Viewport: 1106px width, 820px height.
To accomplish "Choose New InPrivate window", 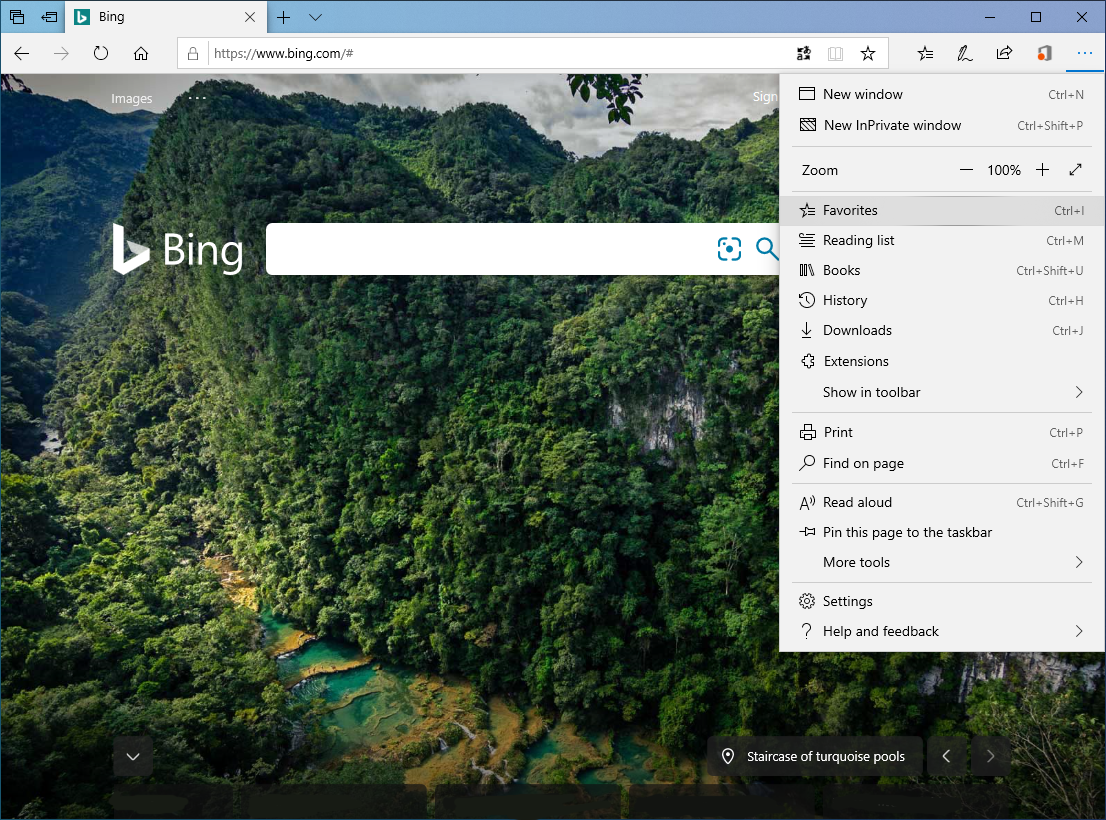I will [892, 125].
